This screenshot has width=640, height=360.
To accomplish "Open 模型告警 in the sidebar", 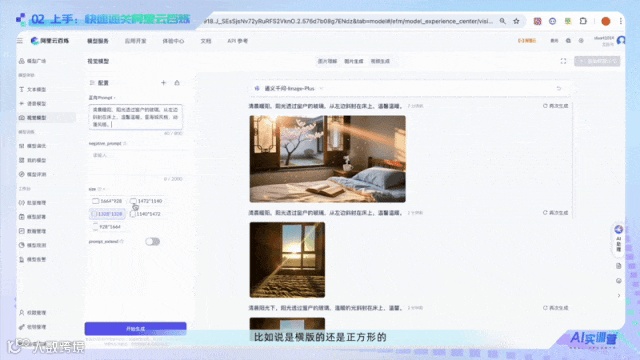I will pyautogui.click(x=33, y=259).
